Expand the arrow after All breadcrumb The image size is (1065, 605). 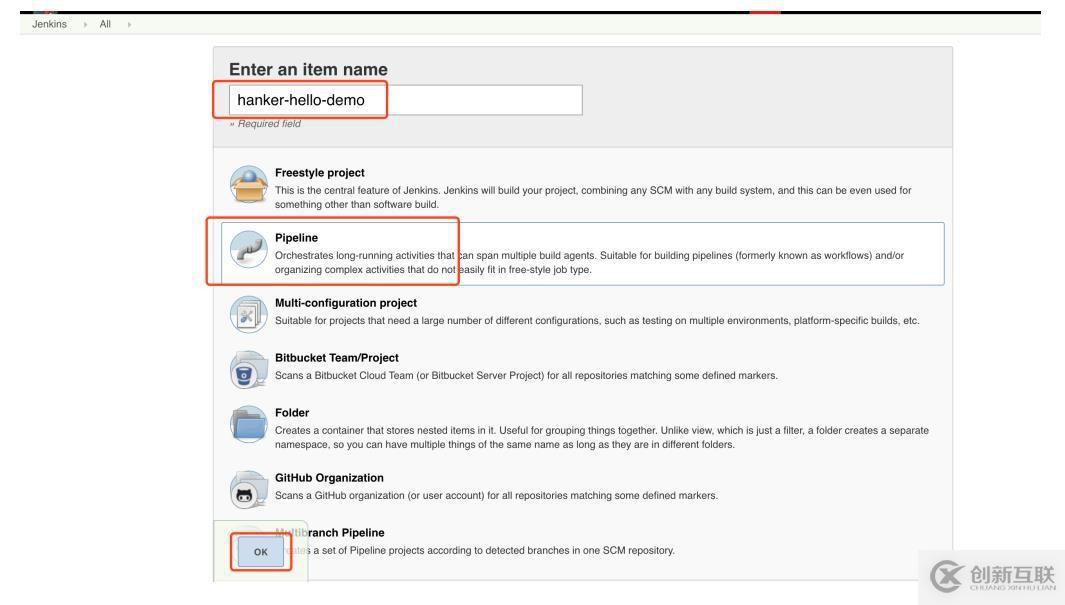[129, 24]
